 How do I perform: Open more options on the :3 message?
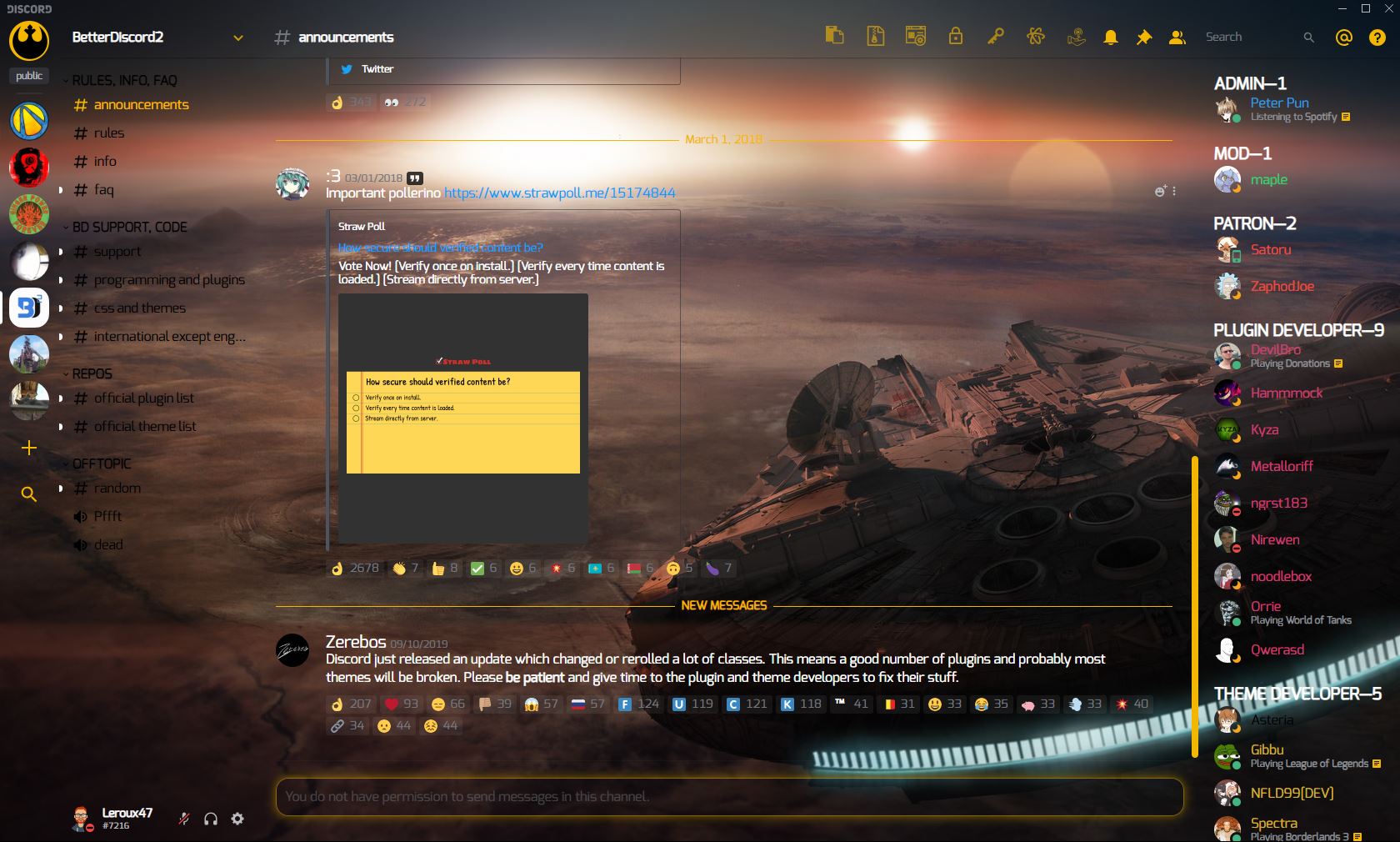pyautogui.click(x=1174, y=191)
